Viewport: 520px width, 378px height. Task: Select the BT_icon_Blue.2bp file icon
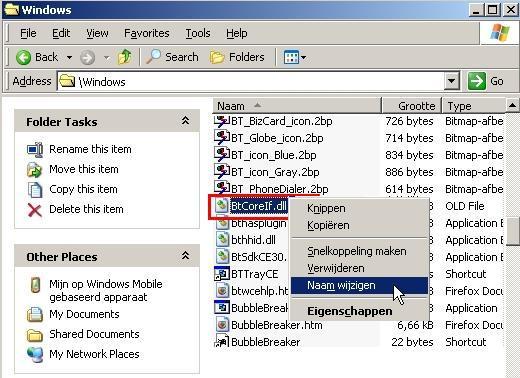222,155
